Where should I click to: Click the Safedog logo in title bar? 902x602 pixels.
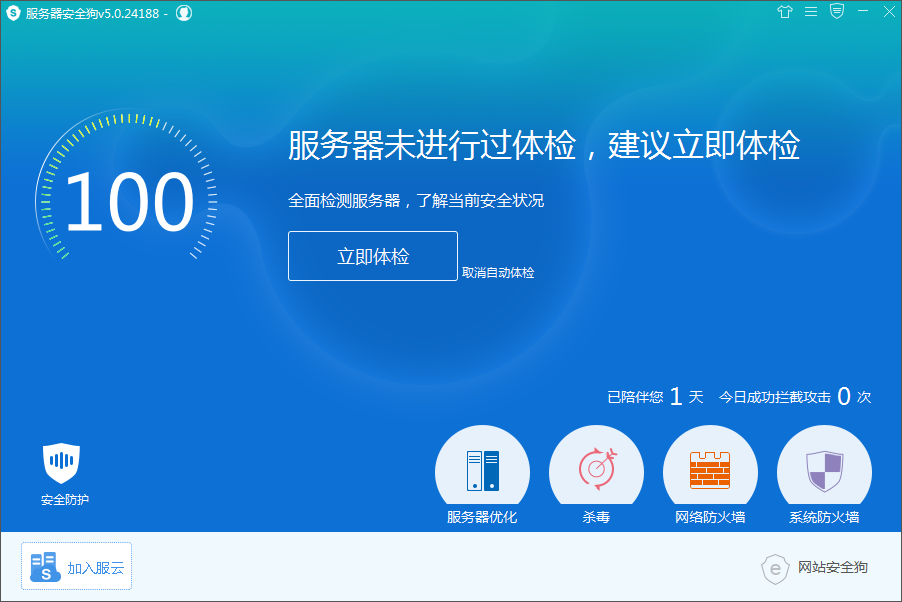(14, 13)
